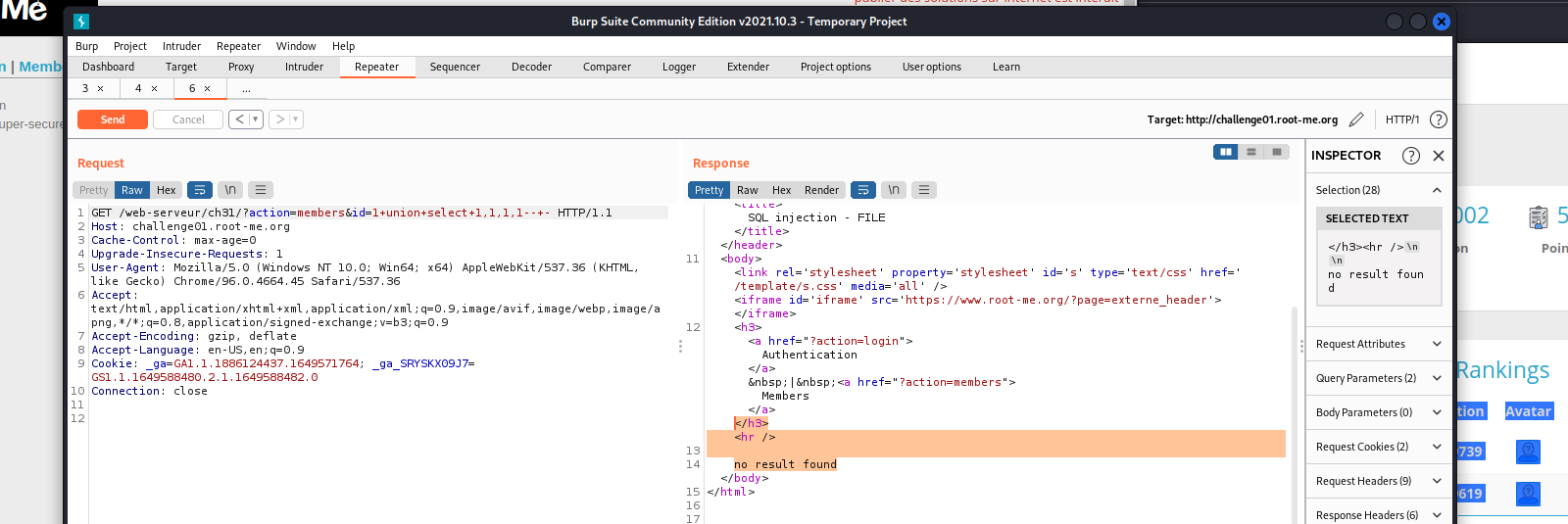1568x524 pixels.
Task: Open forward history dropdown arrow
Action: point(296,119)
